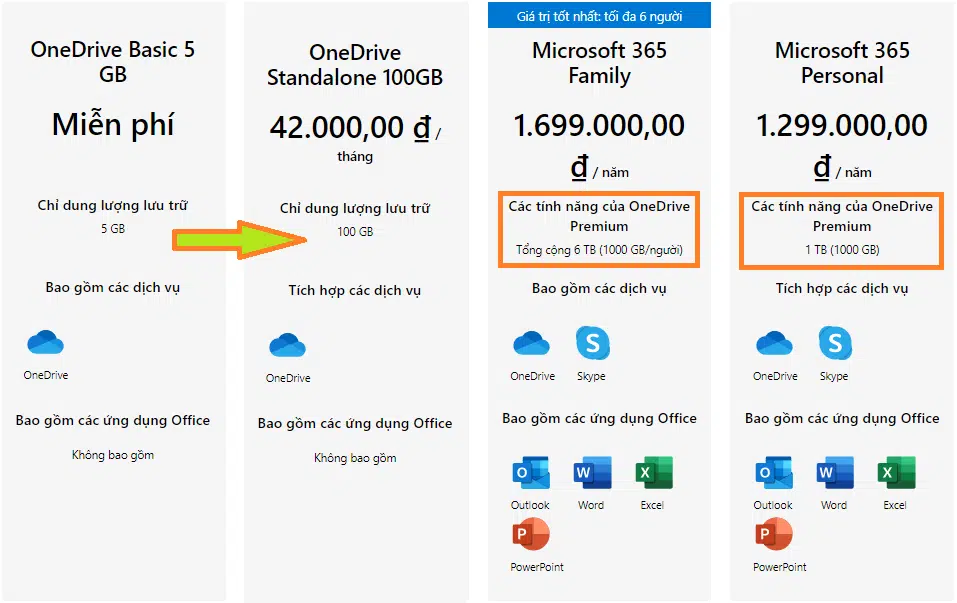Click the Outlook icon under Personal plan

[x=773, y=472]
